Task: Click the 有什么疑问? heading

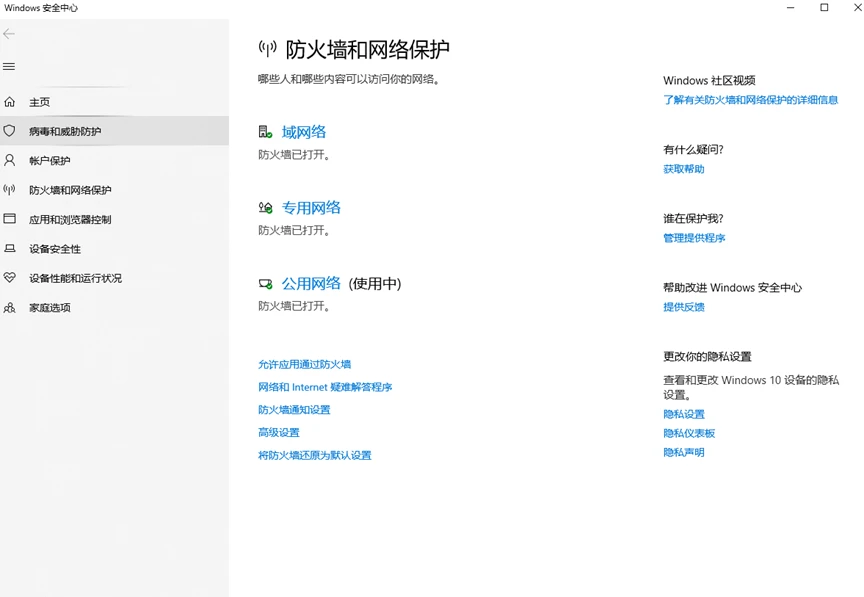Action: [693, 149]
